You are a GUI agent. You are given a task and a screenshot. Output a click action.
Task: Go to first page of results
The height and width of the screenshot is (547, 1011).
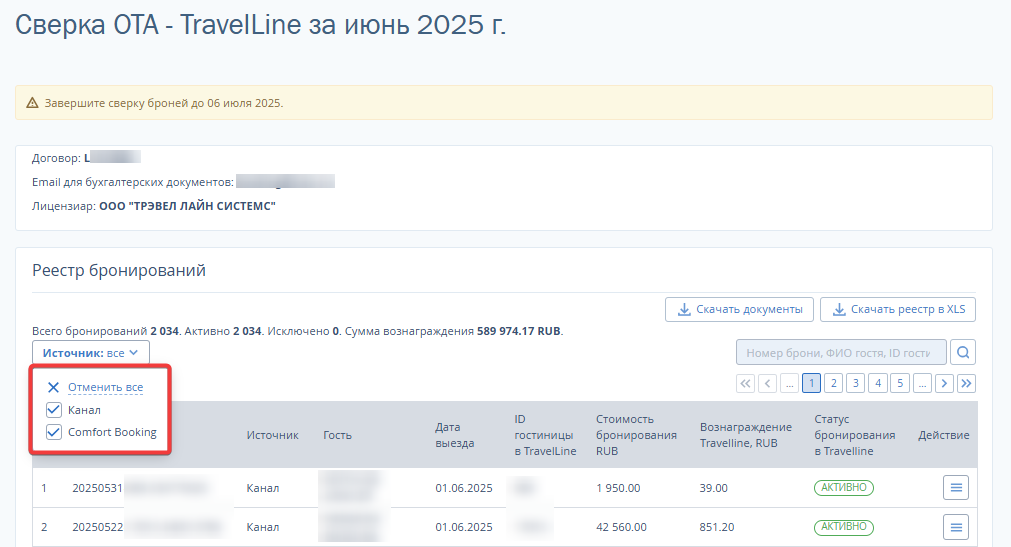coord(745,383)
